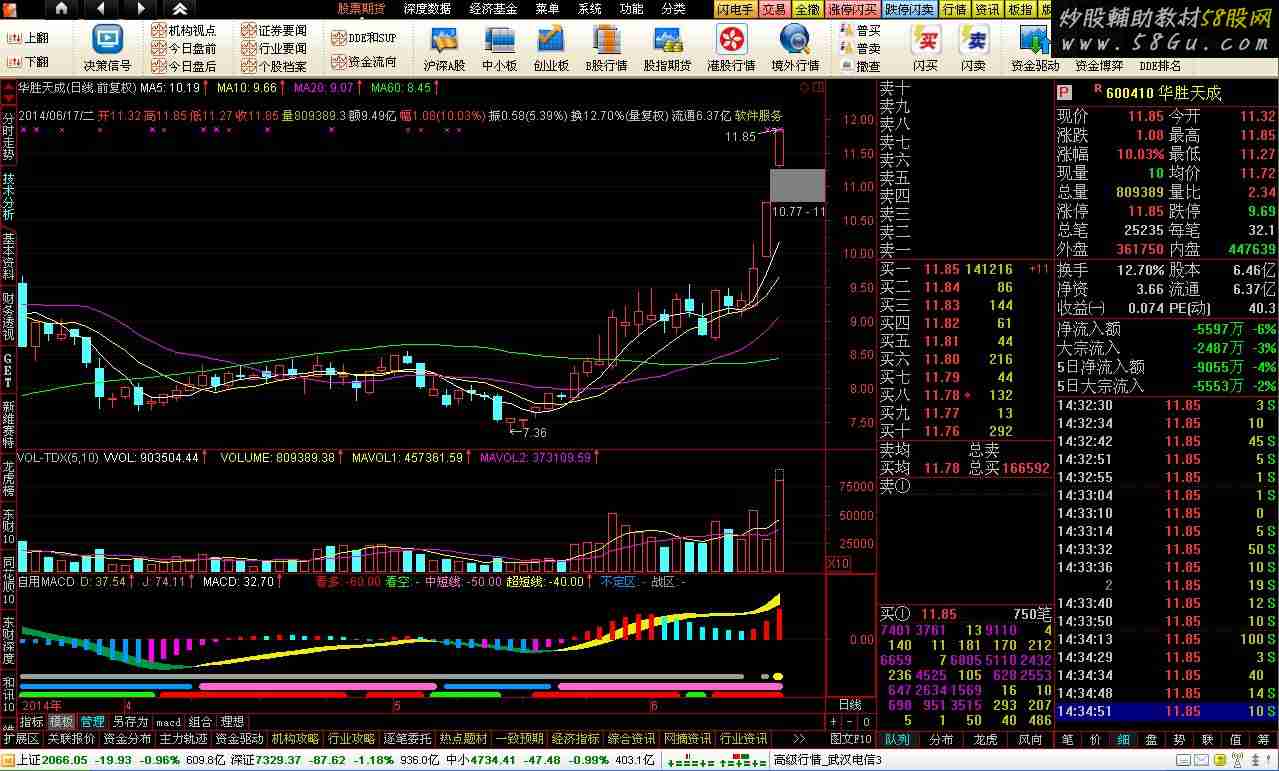
Task: Click stock name 600410 华胜天成
Action: [x=1163, y=92]
